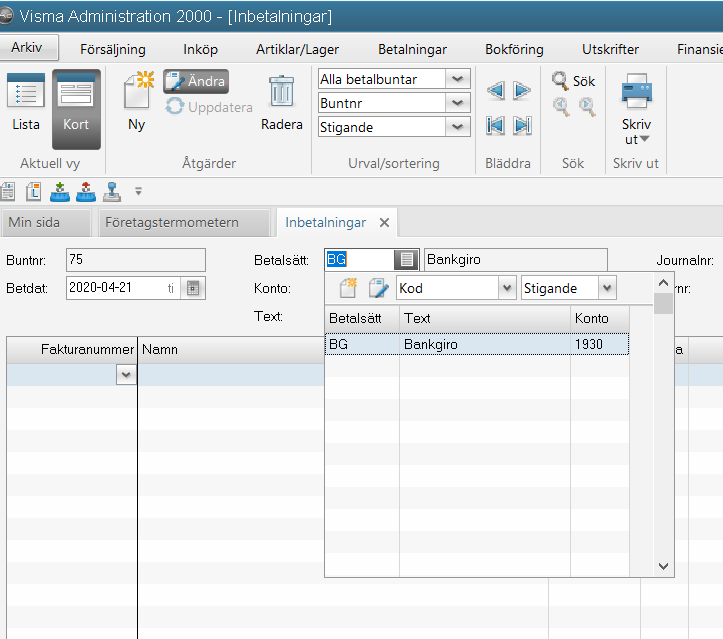The width and height of the screenshot is (723, 639).
Task: Expand the Buntnr sorting dropdown
Action: (x=458, y=103)
